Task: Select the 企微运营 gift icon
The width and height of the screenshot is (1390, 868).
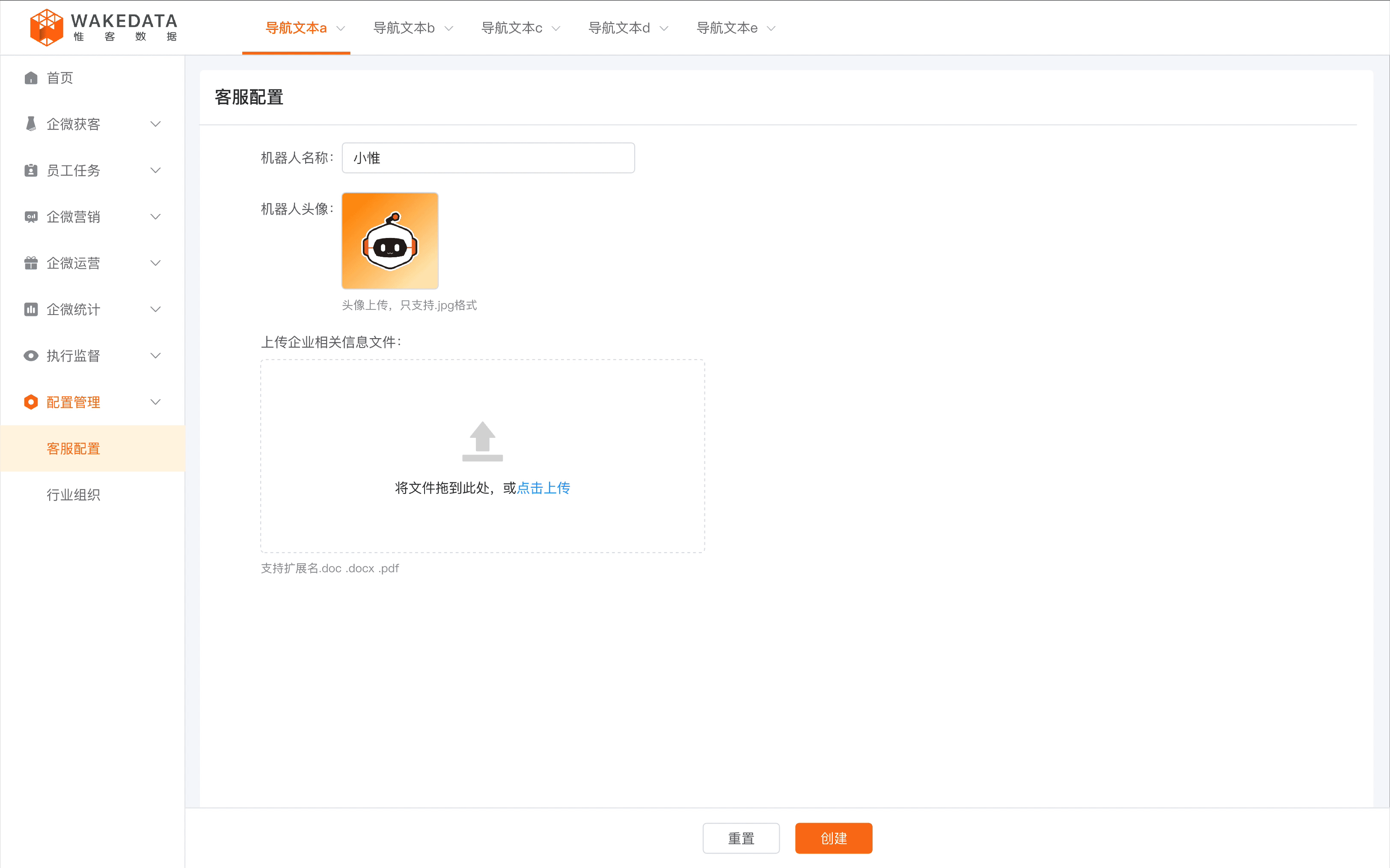Action: [x=31, y=263]
